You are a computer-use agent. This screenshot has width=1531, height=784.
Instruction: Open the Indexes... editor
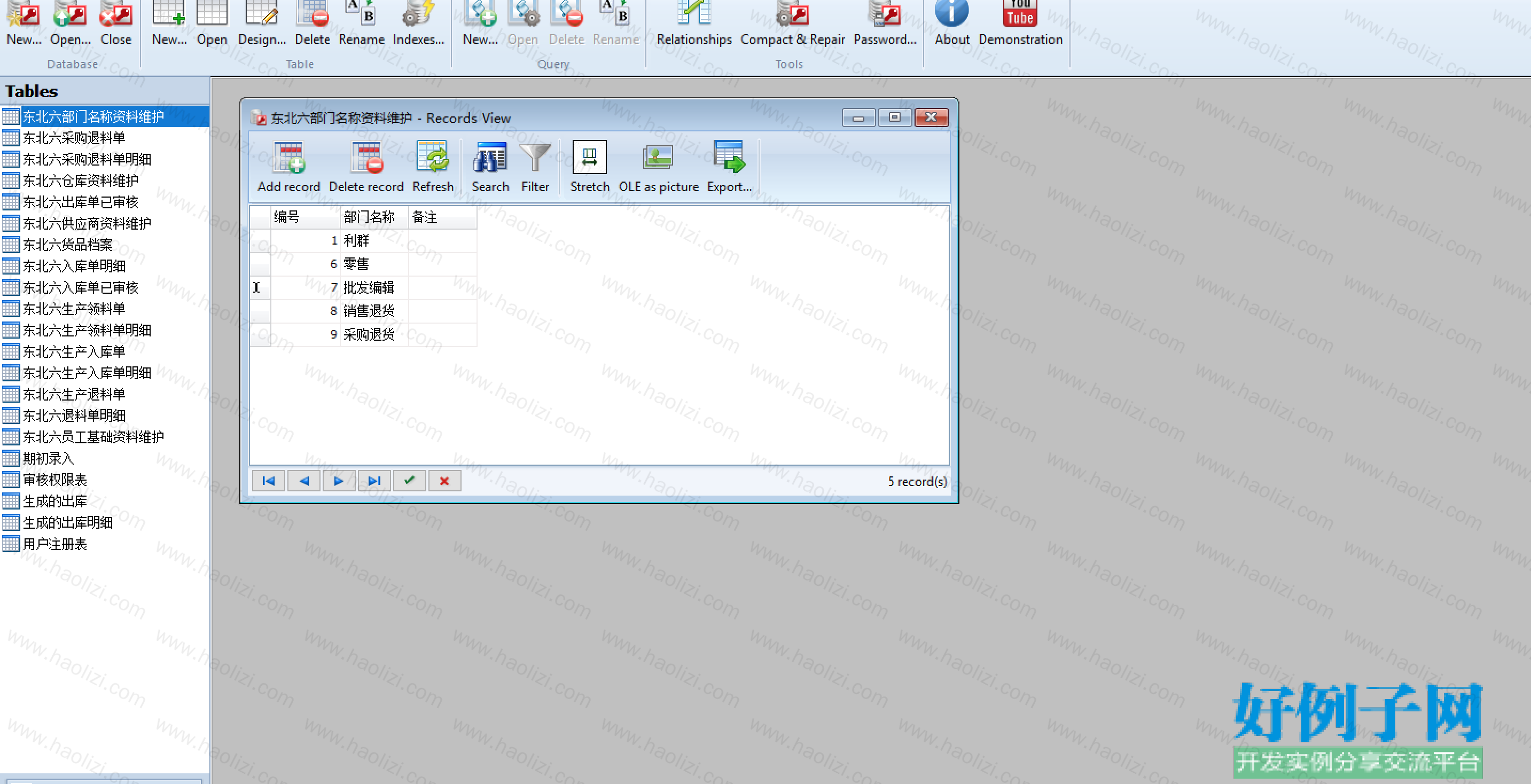click(418, 24)
